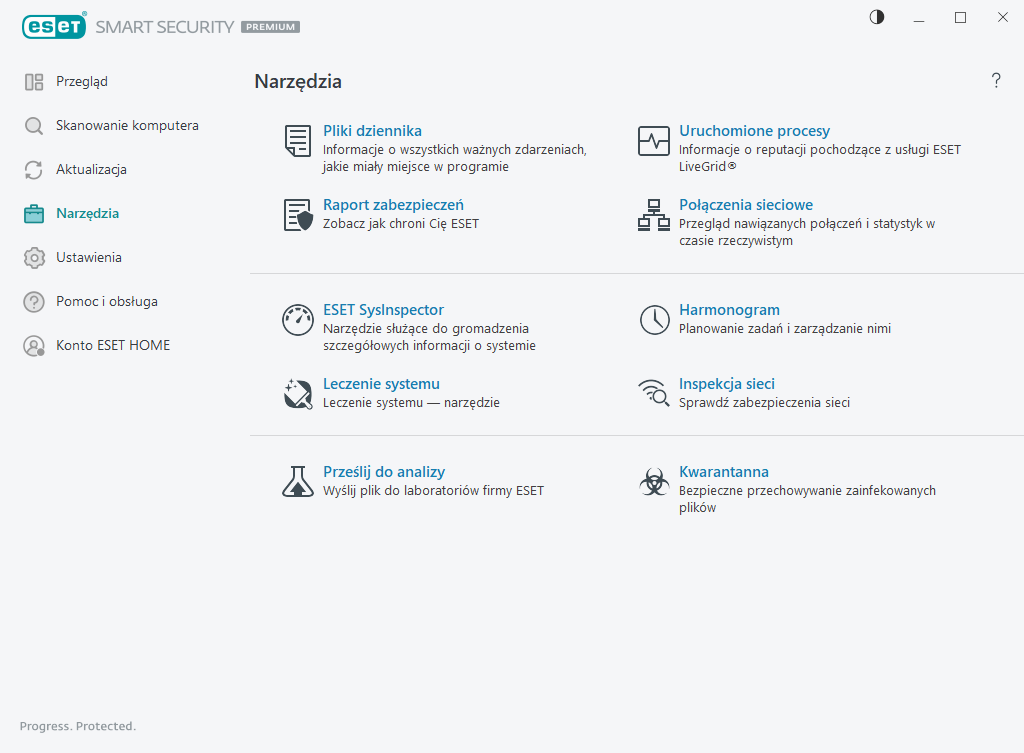The width and height of the screenshot is (1024, 753).
Task: Click the Inspekcja sieci Wi-Fi icon
Action: pos(654,394)
